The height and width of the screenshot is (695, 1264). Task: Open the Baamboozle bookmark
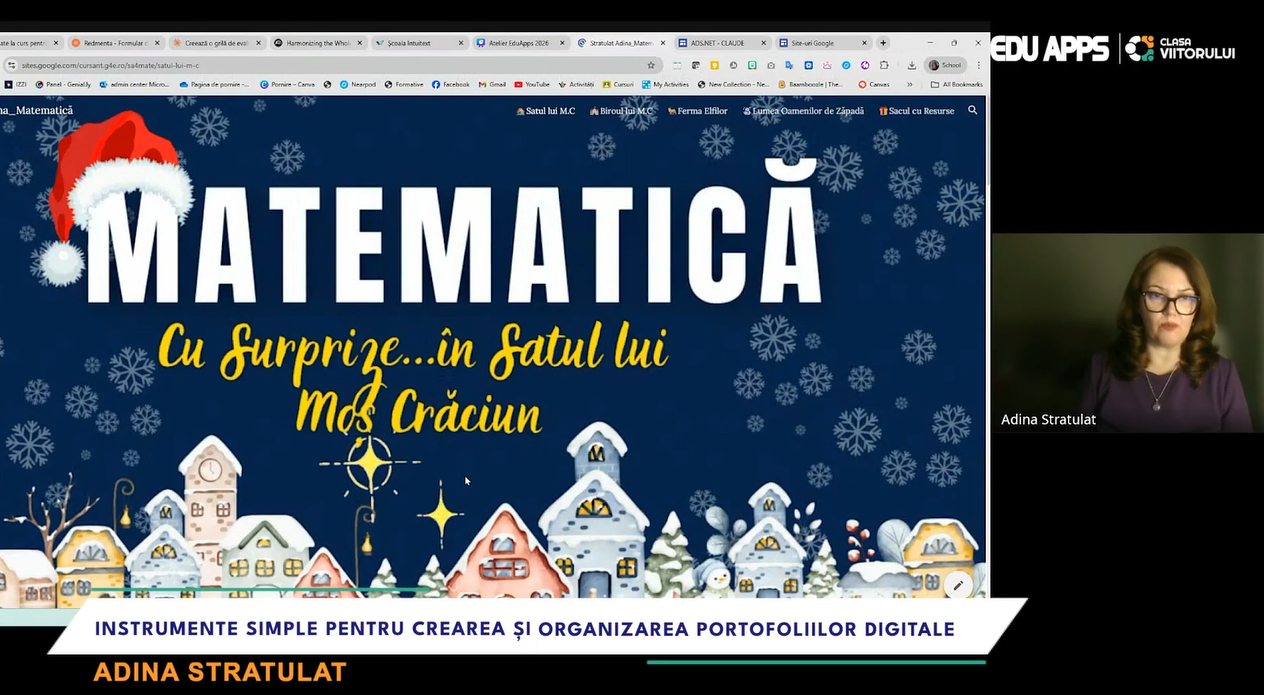[x=811, y=84]
